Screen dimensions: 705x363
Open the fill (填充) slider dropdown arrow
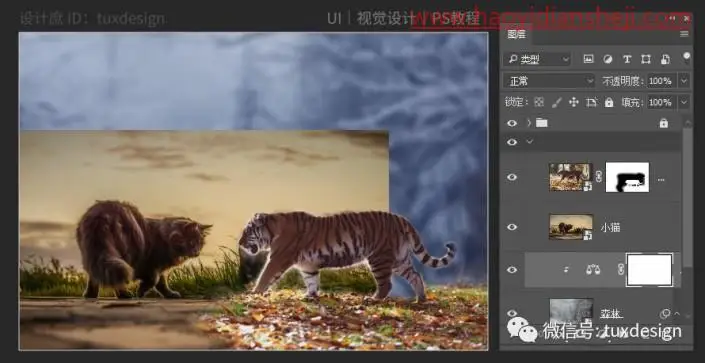pos(684,103)
